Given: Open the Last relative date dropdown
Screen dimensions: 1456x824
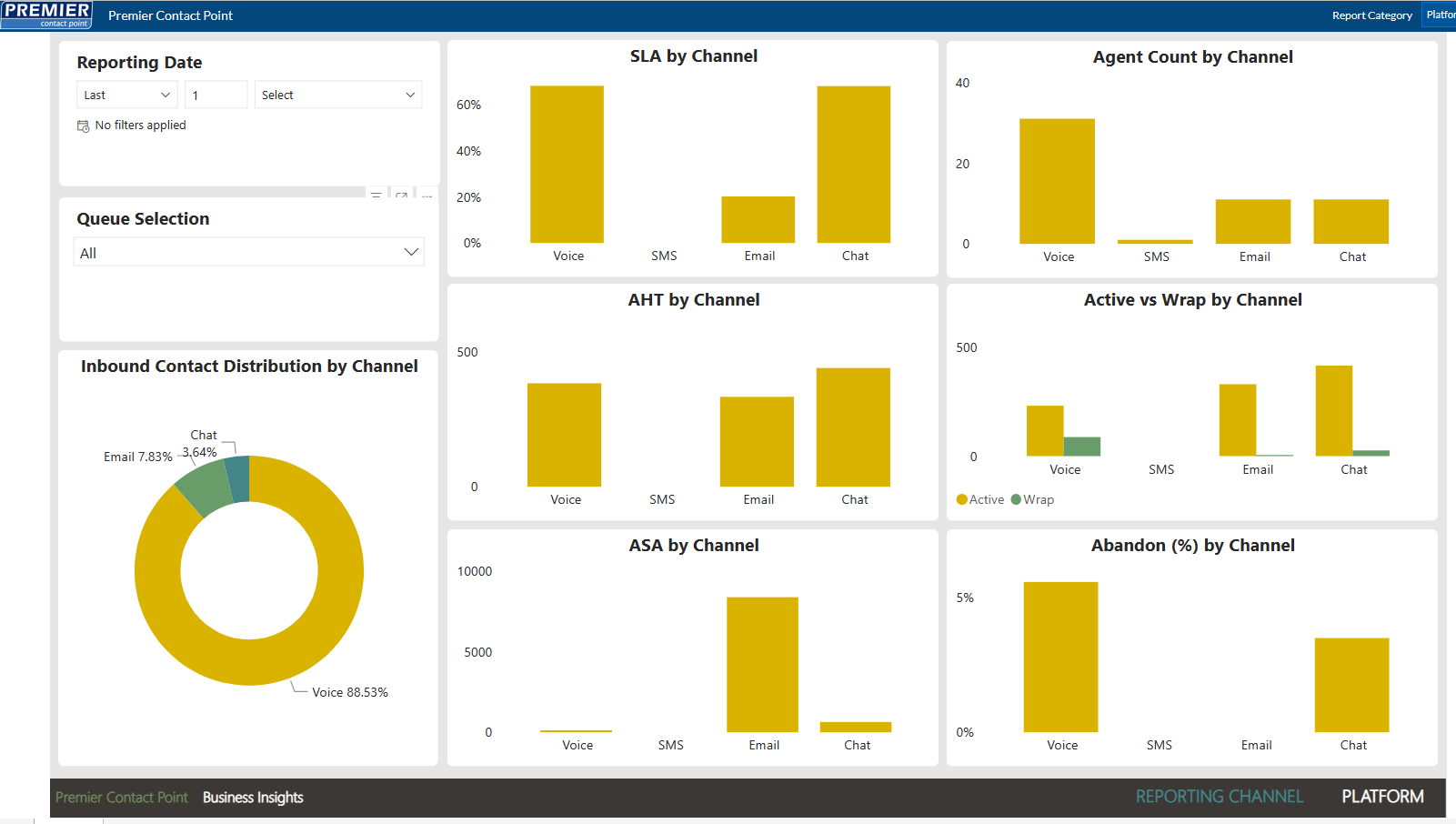Looking at the screenshot, I should [x=127, y=95].
